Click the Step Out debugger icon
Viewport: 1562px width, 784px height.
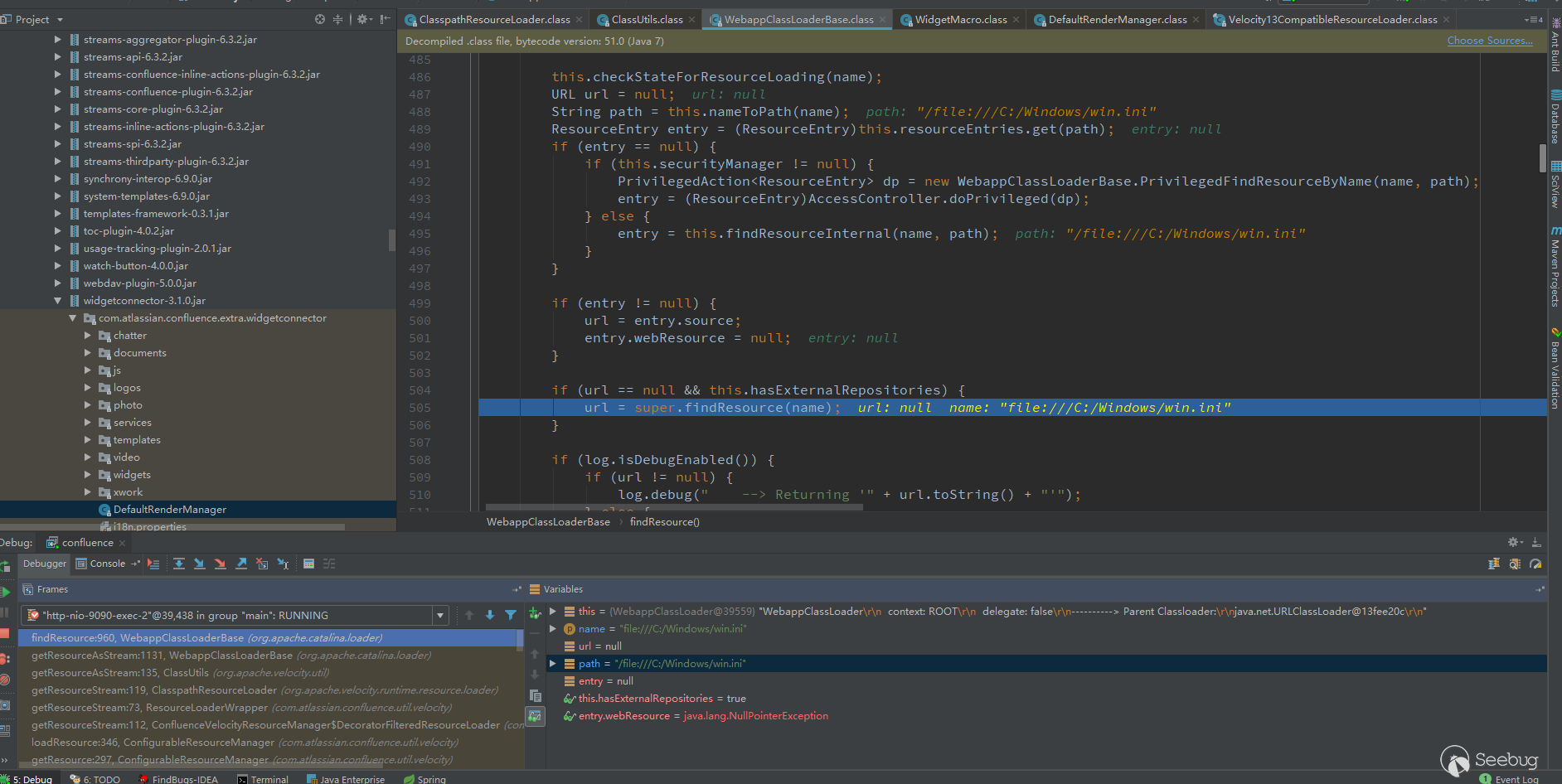point(241,564)
